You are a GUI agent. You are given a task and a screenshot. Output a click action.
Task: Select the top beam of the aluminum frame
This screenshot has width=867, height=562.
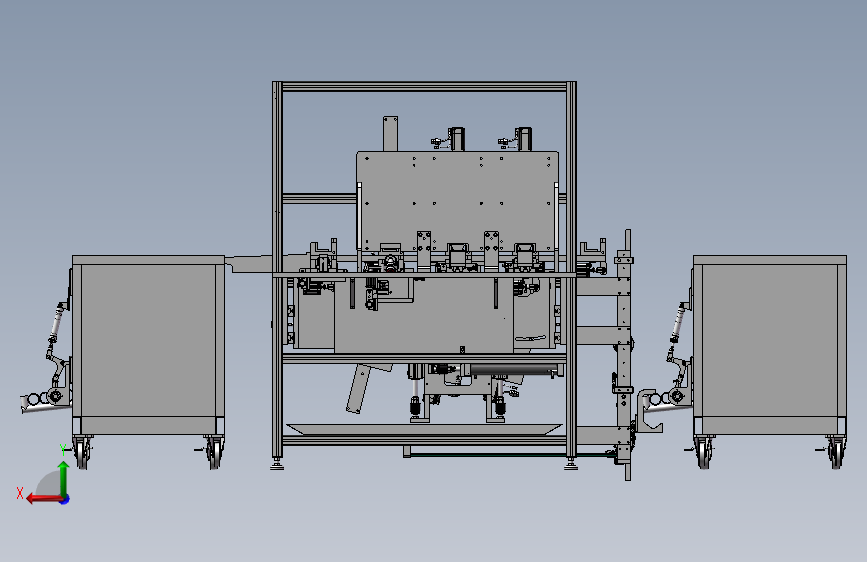424,86
